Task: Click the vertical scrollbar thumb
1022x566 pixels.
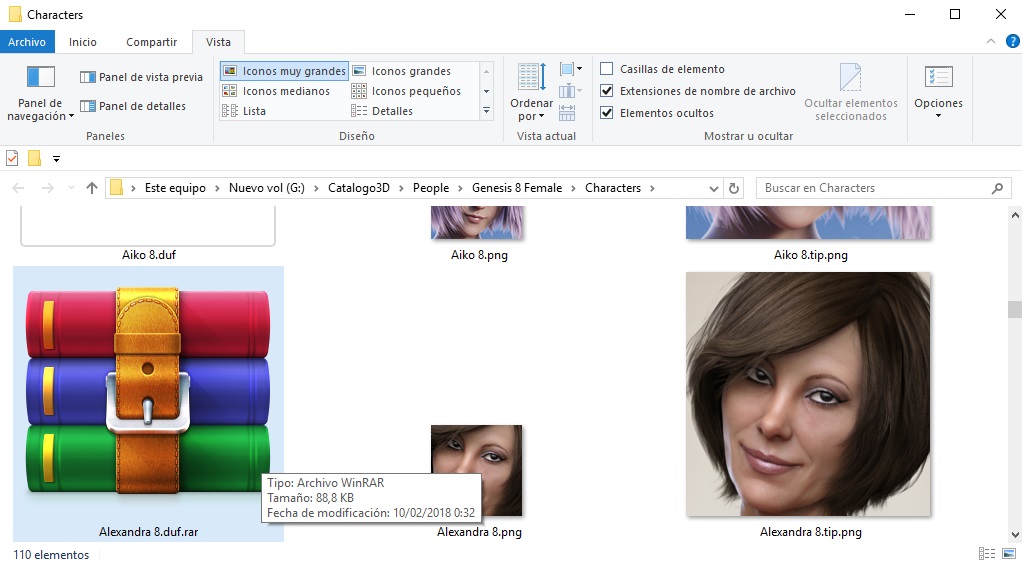Action: (x=1015, y=308)
